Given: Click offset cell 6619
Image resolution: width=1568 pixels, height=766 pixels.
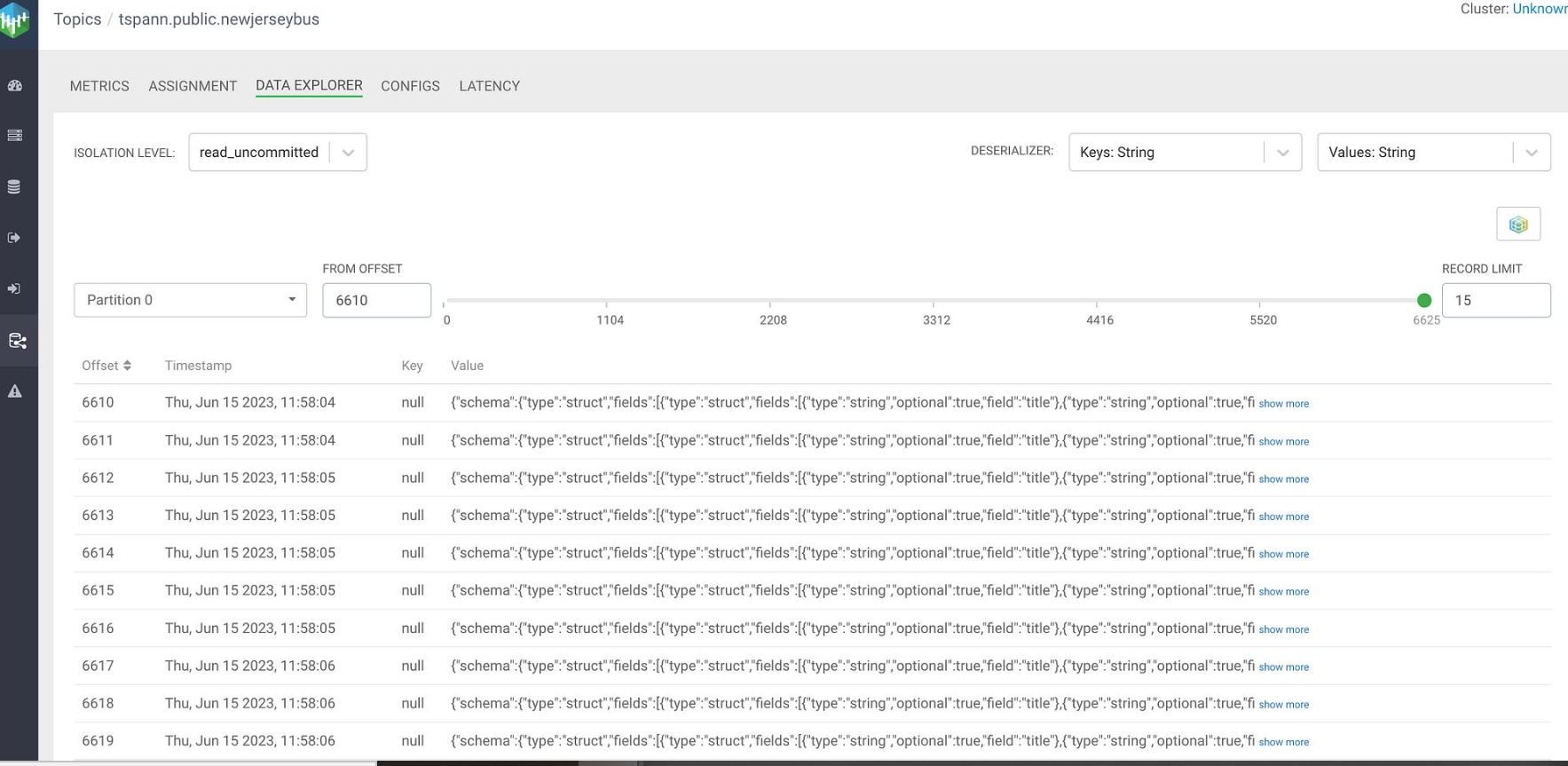Looking at the screenshot, I should coord(98,740).
